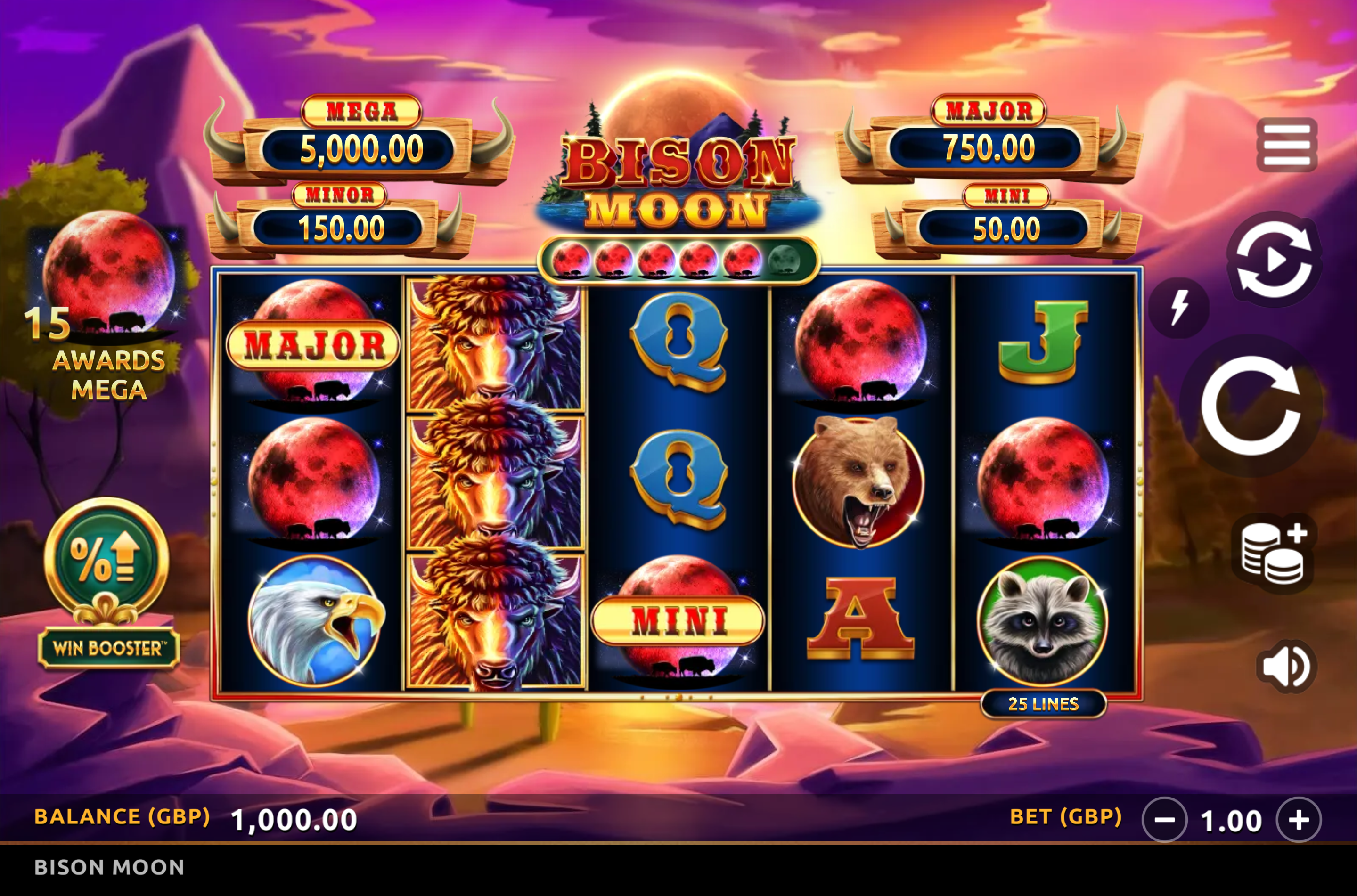Toggle turbo spin lightning bolt
The height and width of the screenshot is (896, 1357).
coord(1179,308)
